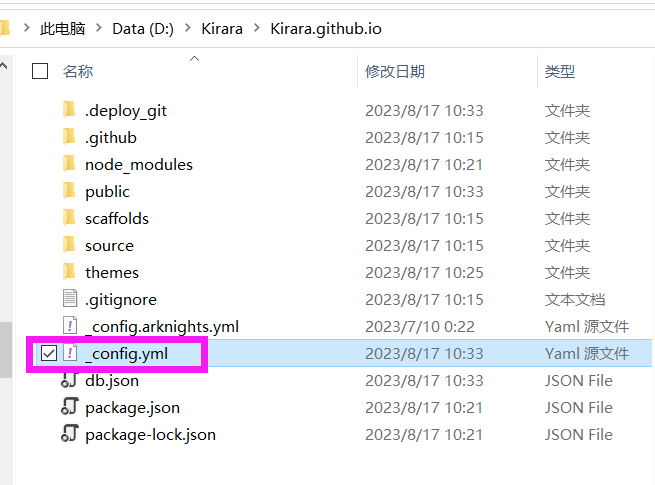Click the db.json file icon
Screen dimensions: 655x485
(69, 380)
